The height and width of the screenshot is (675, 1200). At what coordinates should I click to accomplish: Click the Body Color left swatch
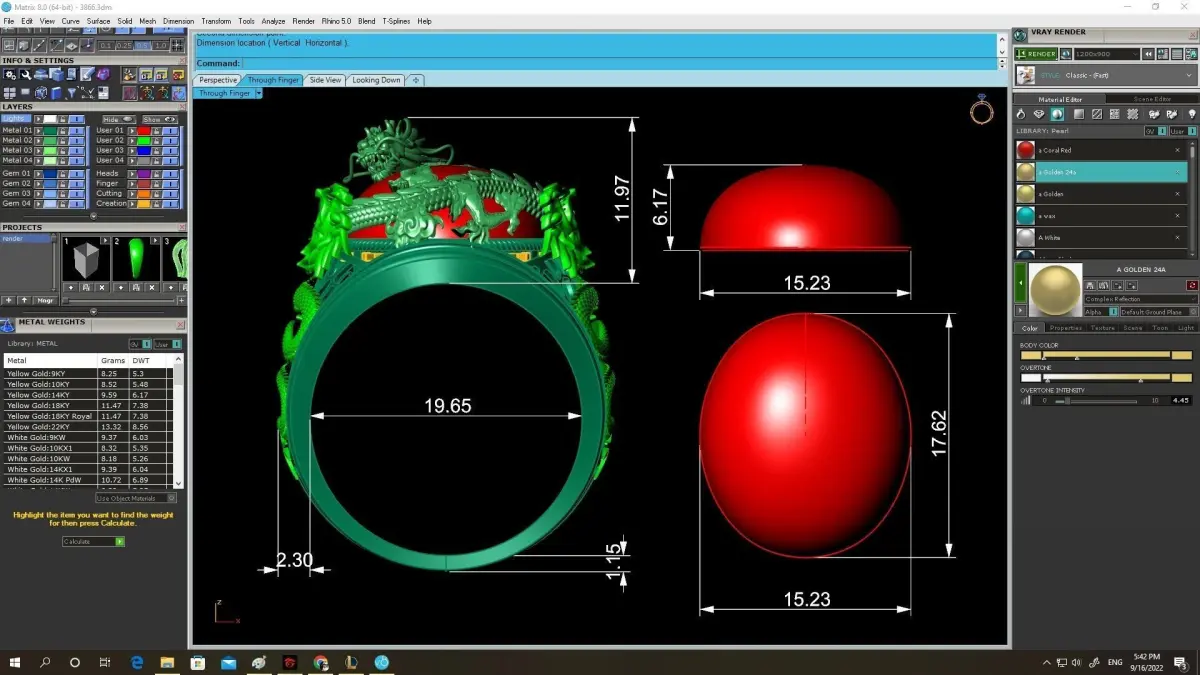[1031, 355]
